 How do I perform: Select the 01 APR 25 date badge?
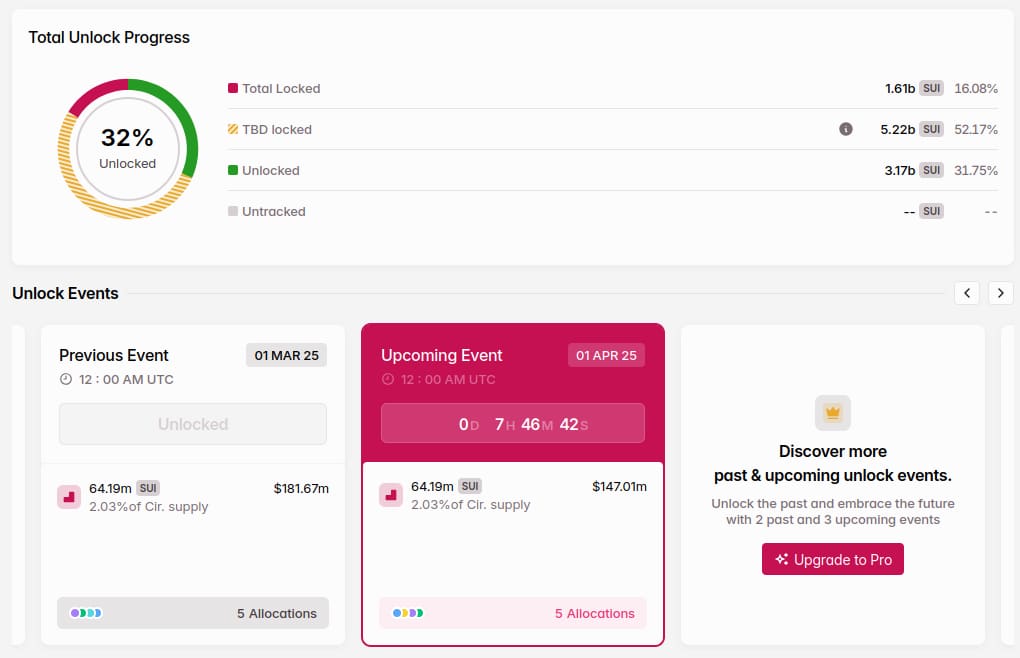tap(606, 355)
